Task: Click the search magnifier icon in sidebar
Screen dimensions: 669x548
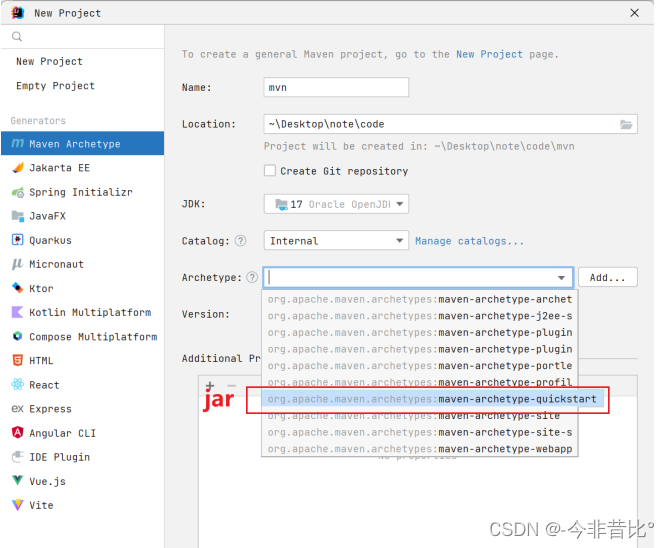Action: (17, 37)
